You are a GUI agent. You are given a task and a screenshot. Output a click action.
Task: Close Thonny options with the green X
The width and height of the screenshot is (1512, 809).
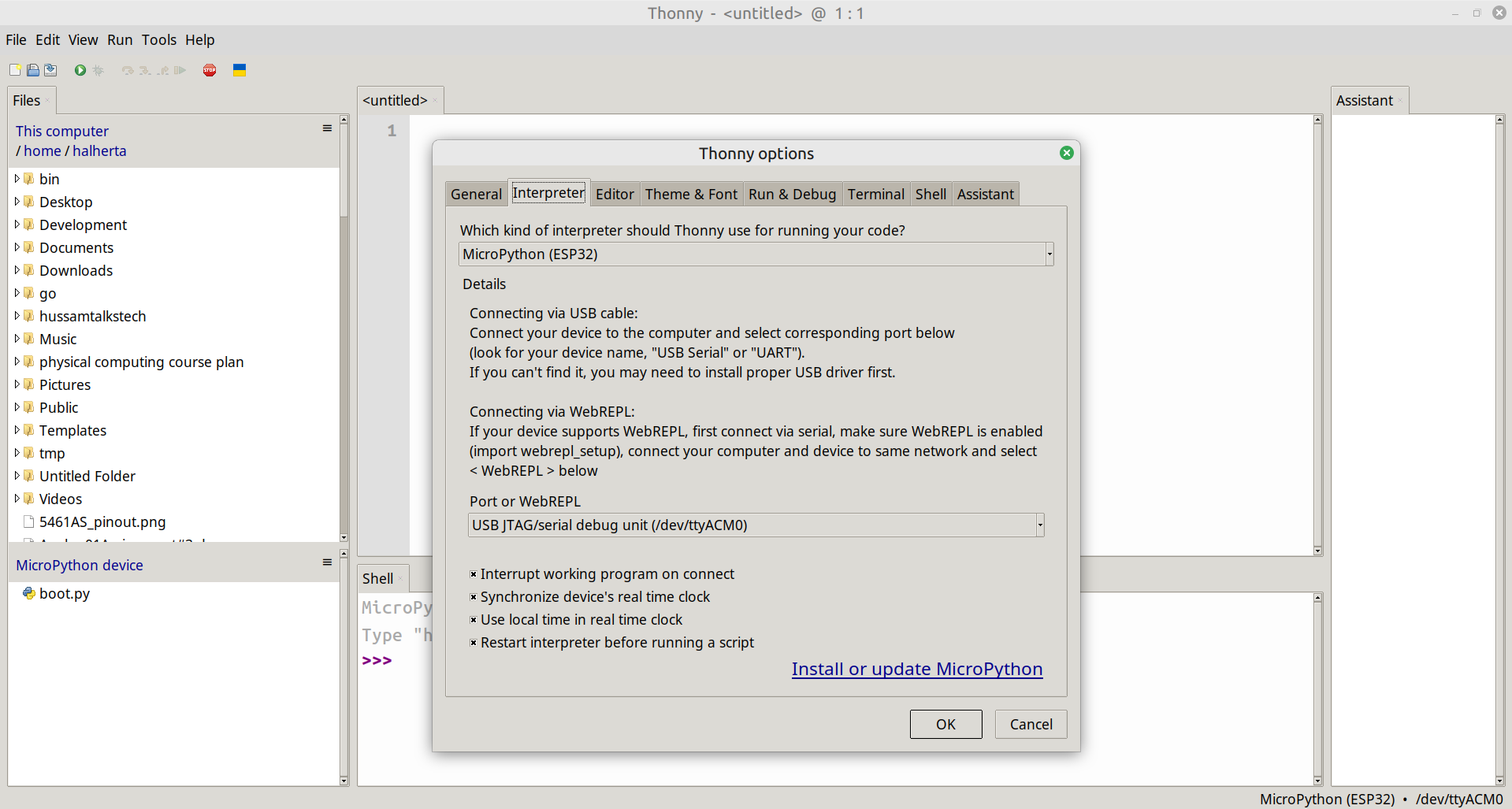coord(1066,153)
